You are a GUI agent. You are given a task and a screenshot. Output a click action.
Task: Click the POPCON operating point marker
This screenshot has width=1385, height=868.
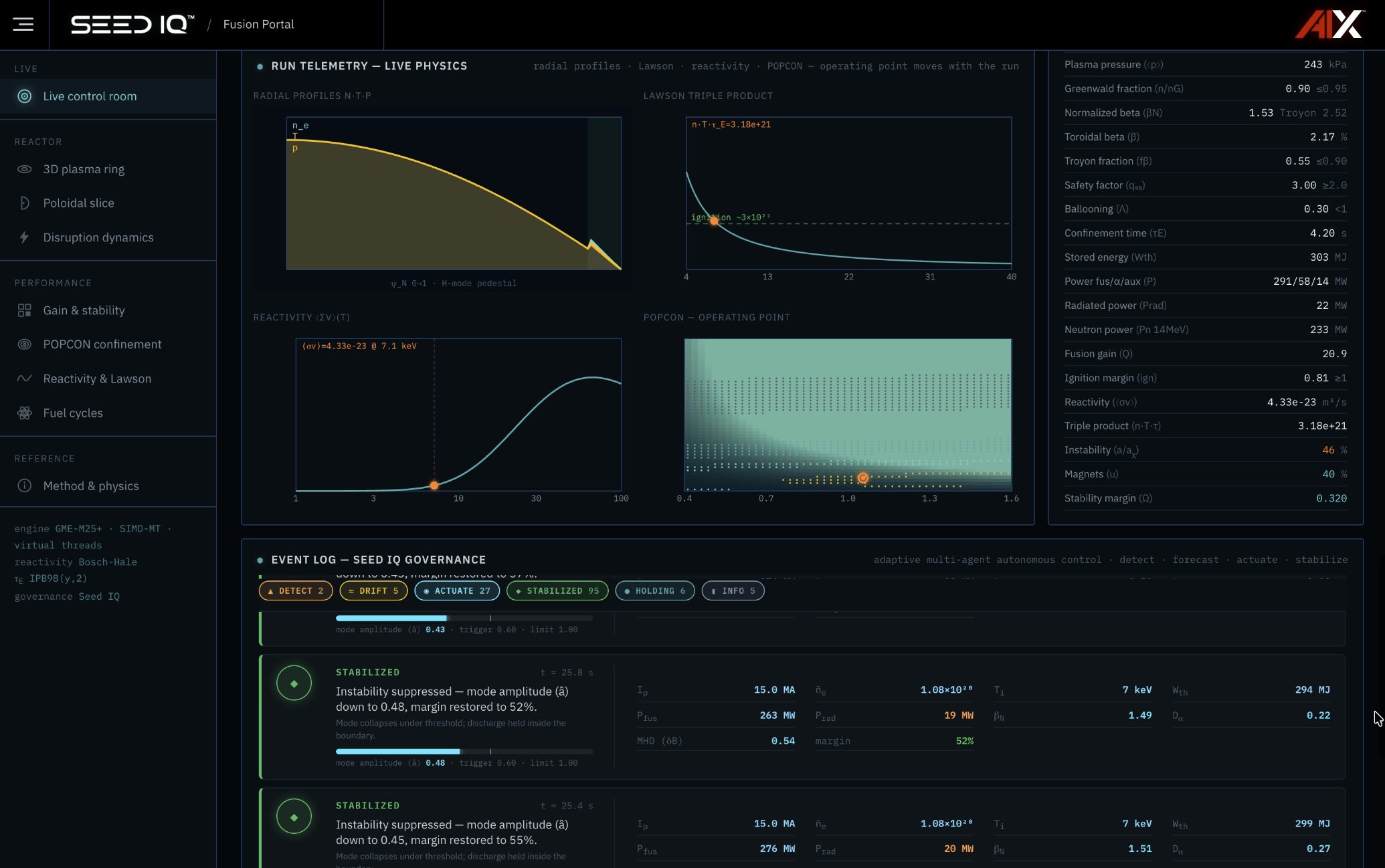[x=863, y=478]
